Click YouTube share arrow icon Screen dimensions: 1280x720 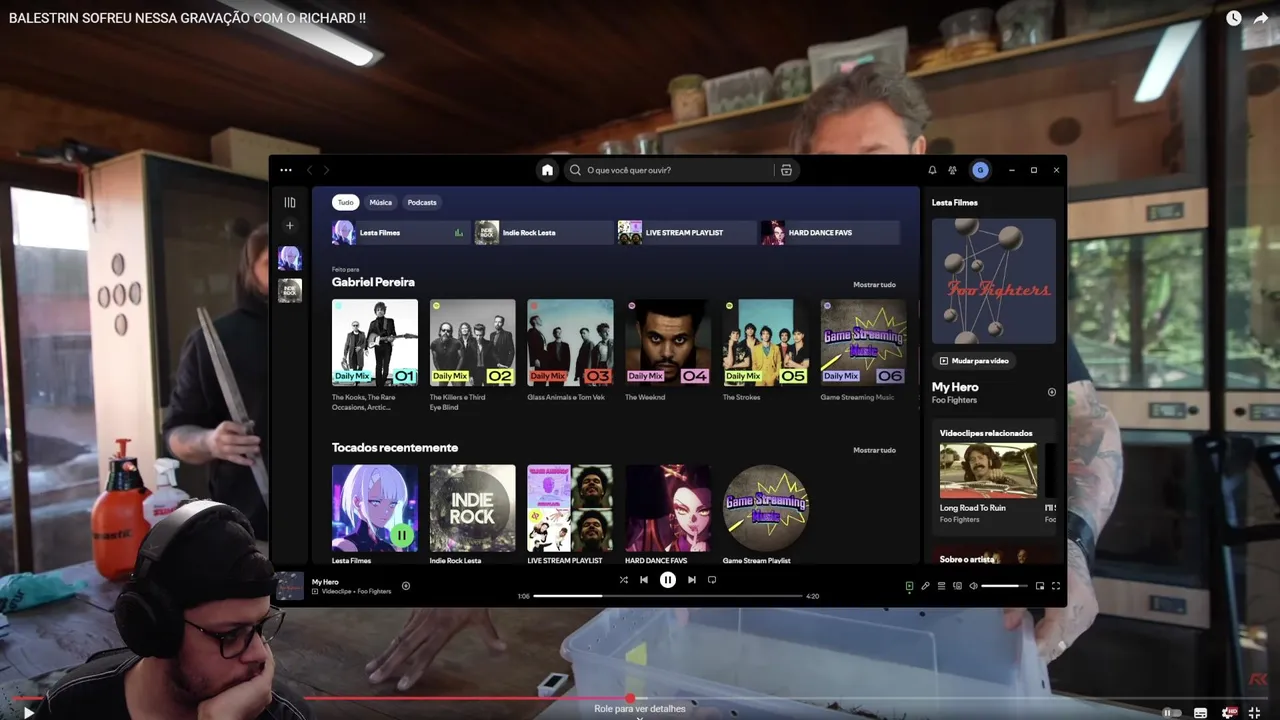tap(1261, 18)
